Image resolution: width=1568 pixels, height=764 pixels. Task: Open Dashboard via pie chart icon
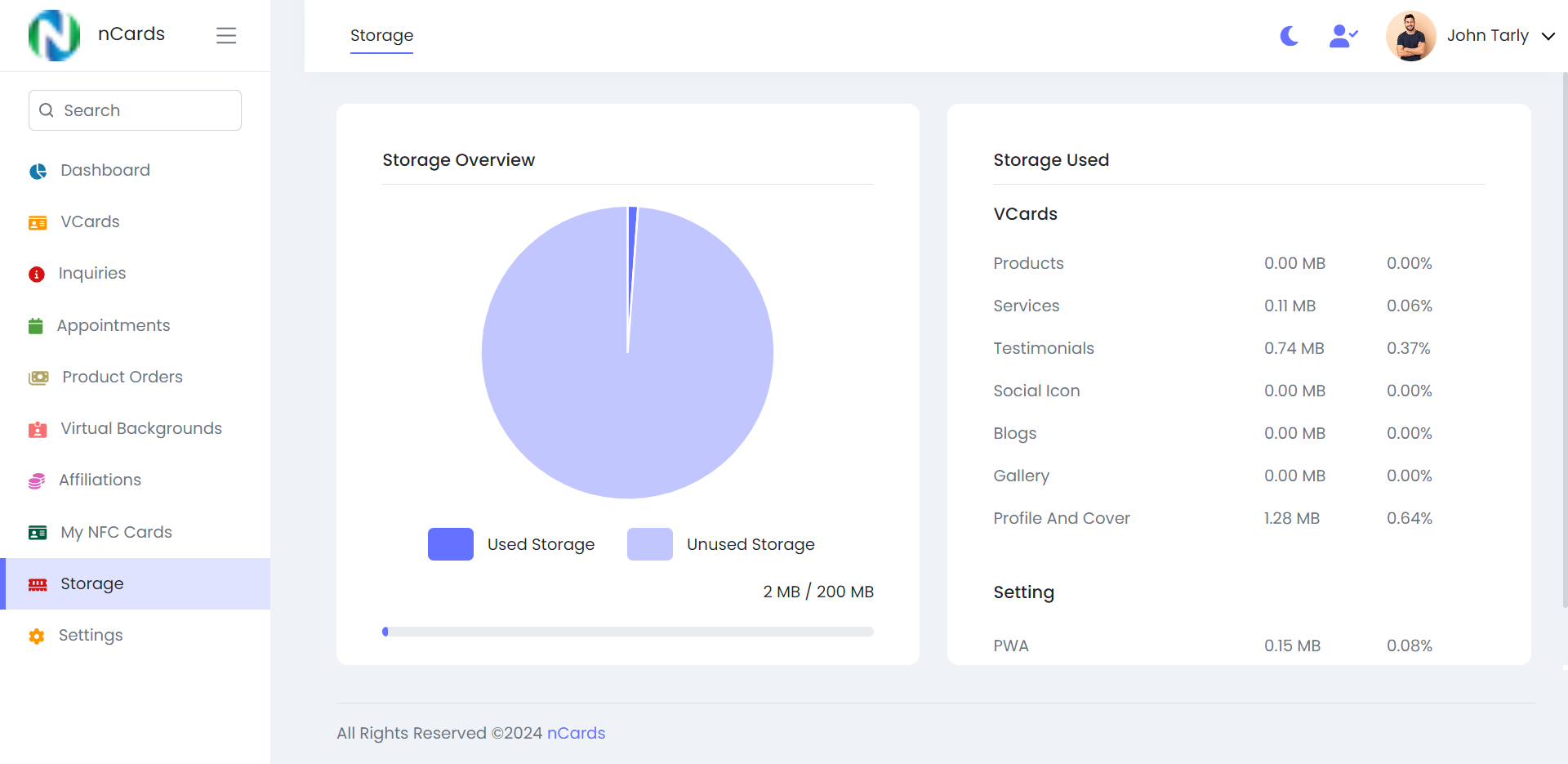tap(38, 171)
